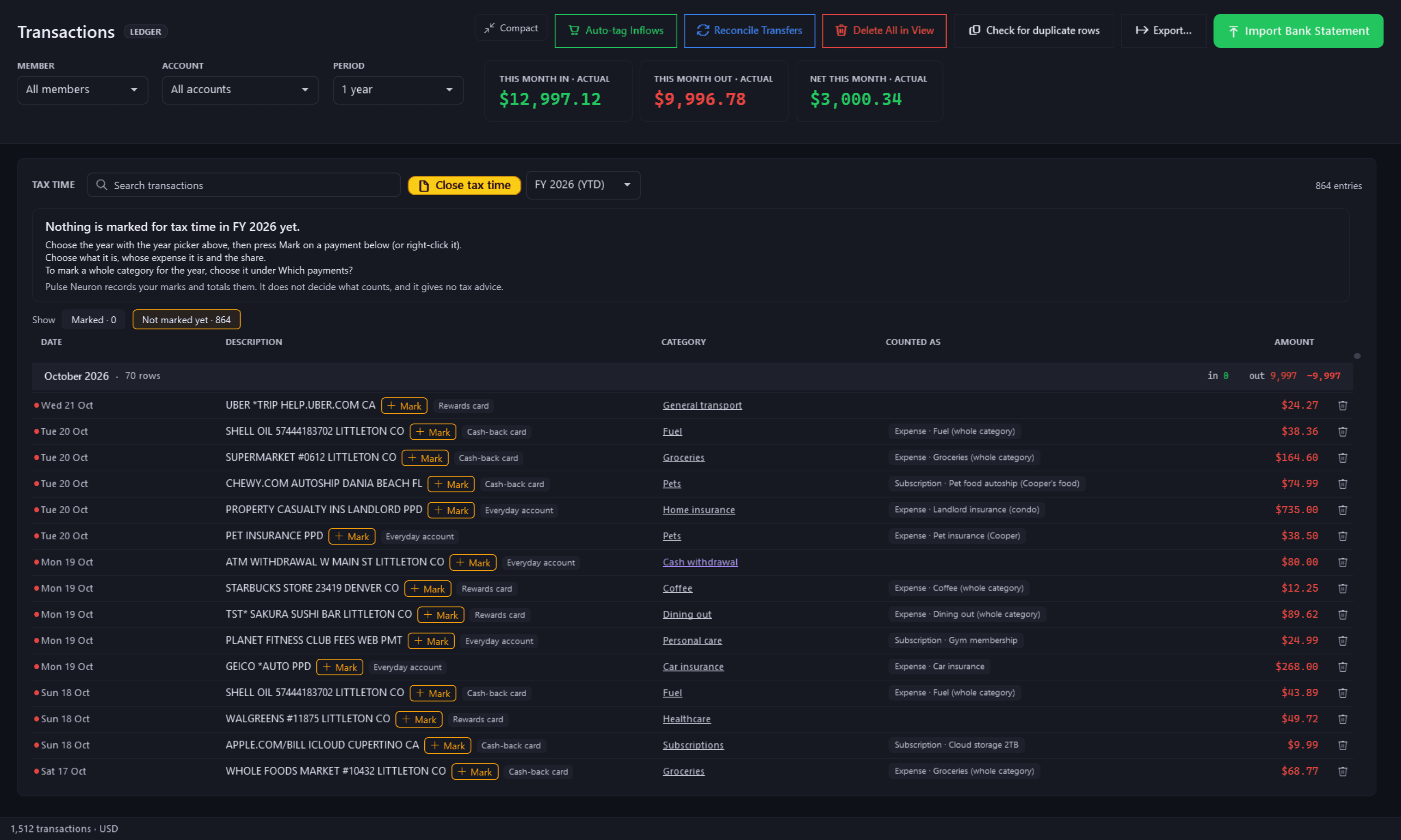1401x840 pixels.
Task: Expand the Period dropdown set to 1 year
Action: [x=398, y=89]
